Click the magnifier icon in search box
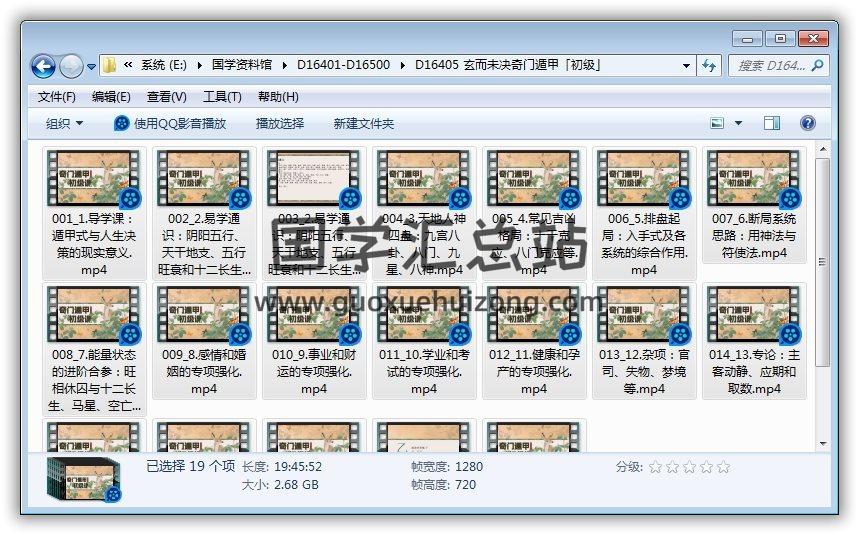This screenshot has height=535, width=859. coord(817,66)
